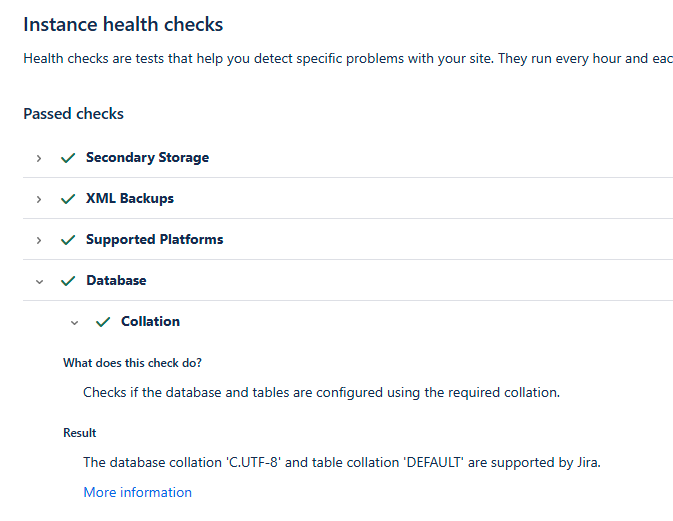Image resolution: width=673 pixels, height=521 pixels.
Task: Select the Secondary Storage label
Action: 147,158
